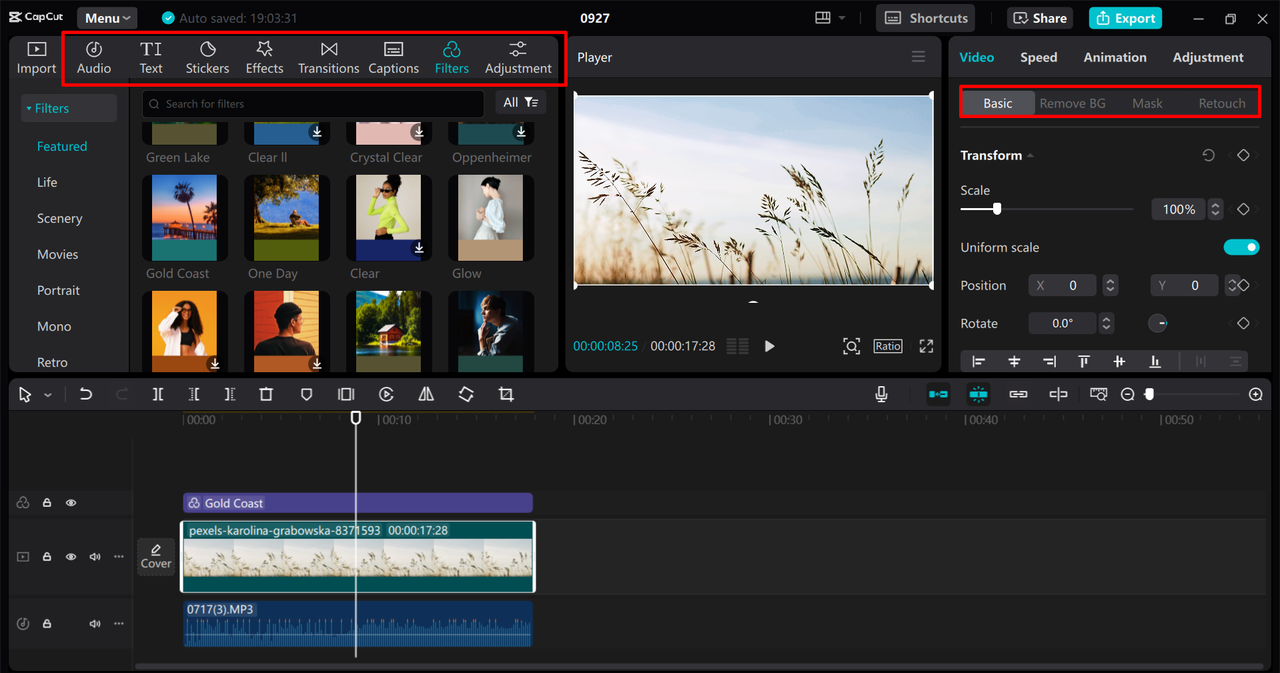Select the Retouch sub-tab
The width and height of the screenshot is (1280, 673).
(1222, 103)
